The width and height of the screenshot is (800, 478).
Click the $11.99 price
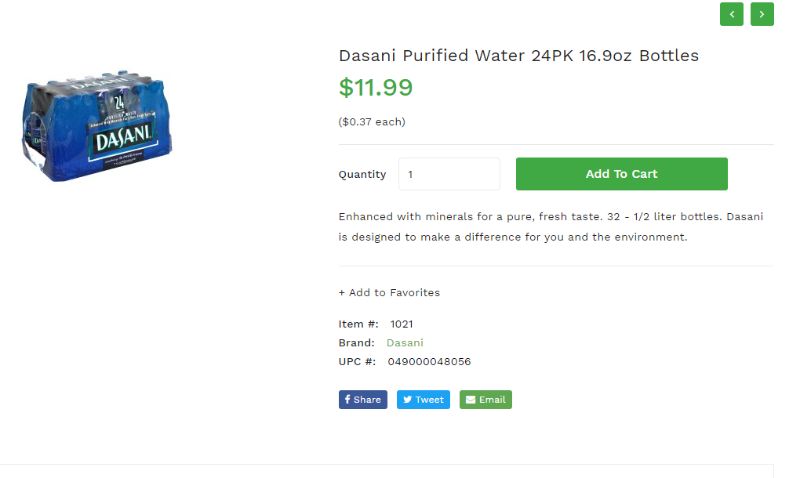point(375,88)
